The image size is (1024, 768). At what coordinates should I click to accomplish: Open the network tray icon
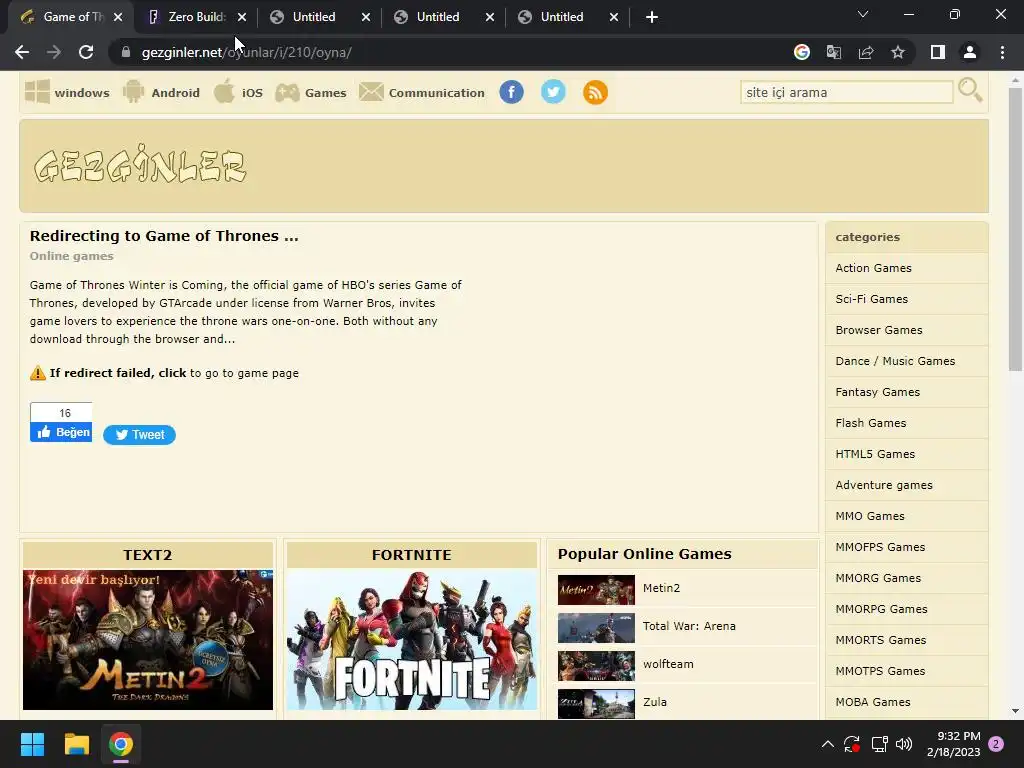(879, 744)
